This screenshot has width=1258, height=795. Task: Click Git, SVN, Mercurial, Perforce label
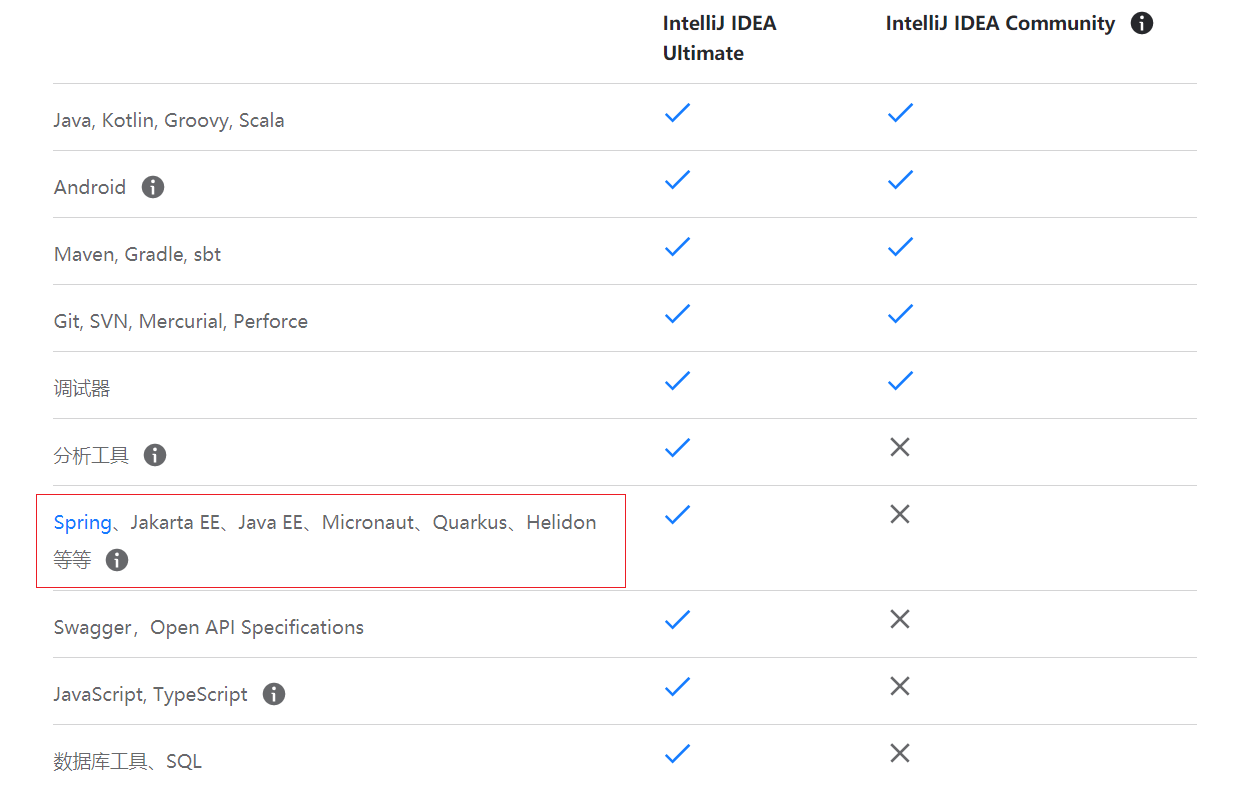tap(181, 321)
